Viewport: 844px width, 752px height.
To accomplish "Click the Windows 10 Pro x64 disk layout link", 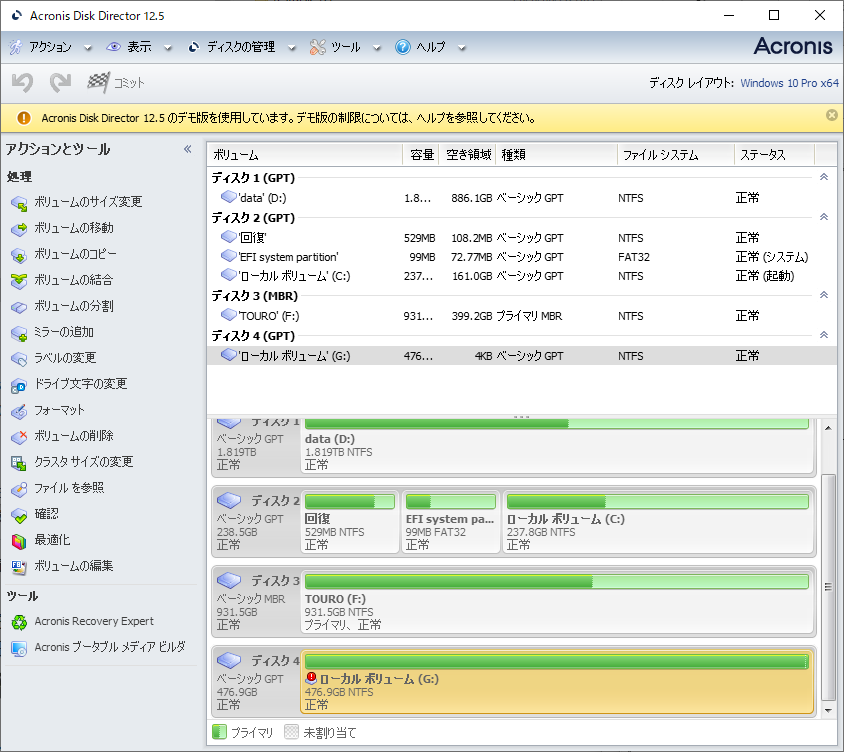I will click(x=789, y=83).
